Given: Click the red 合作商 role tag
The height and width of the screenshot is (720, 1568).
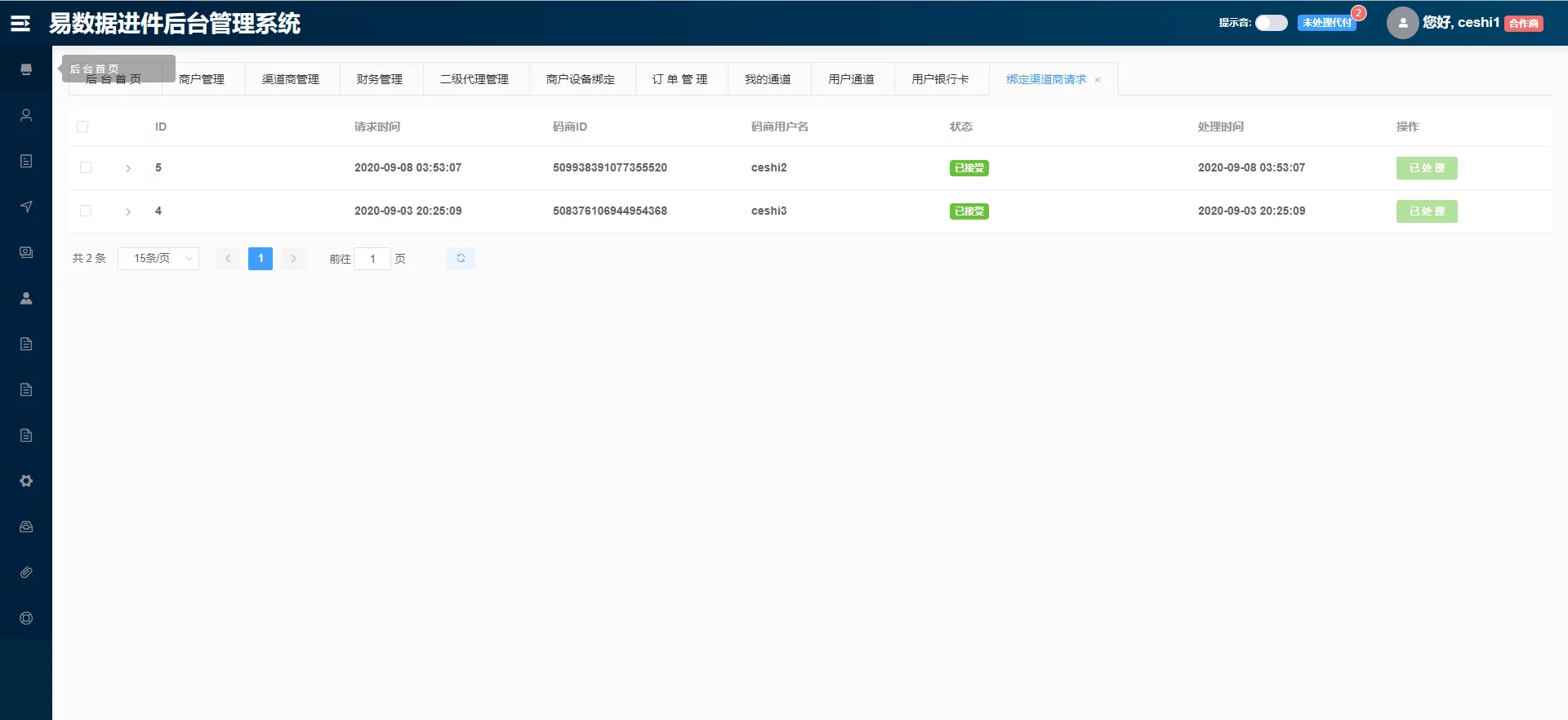Looking at the screenshot, I should (x=1524, y=24).
